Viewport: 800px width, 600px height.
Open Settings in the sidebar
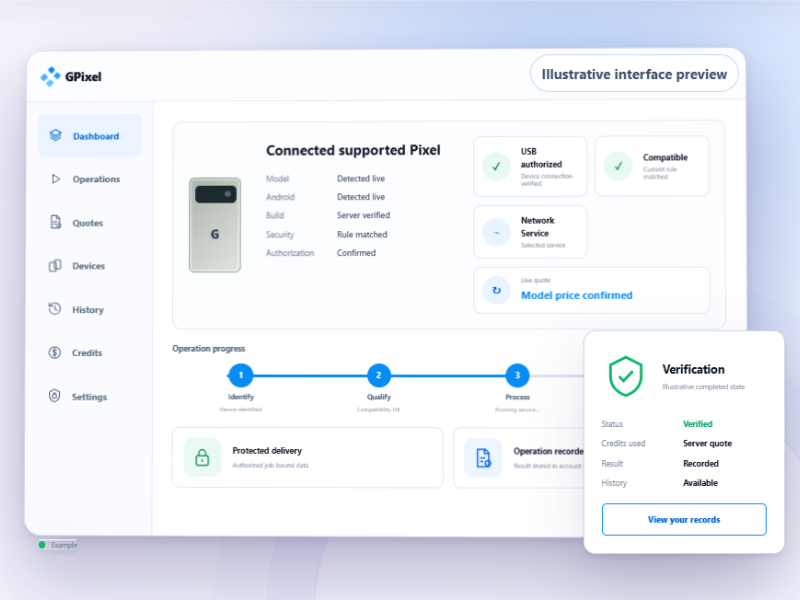[90, 396]
